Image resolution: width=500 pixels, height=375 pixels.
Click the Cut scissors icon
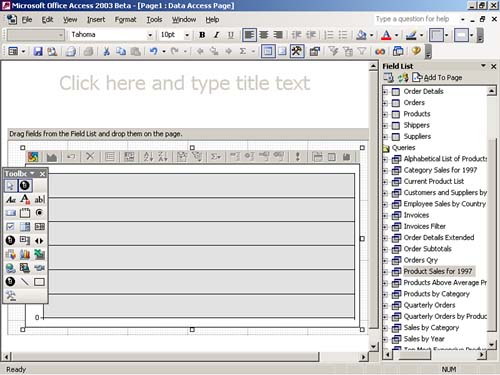pos(106,51)
